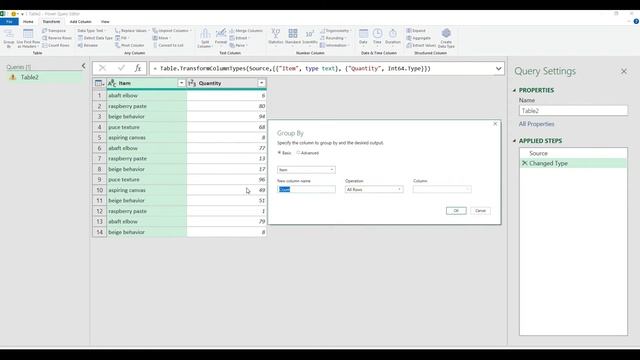640x360 pixels.
Task: Click the Detect Data Type command
Action: 95,38
